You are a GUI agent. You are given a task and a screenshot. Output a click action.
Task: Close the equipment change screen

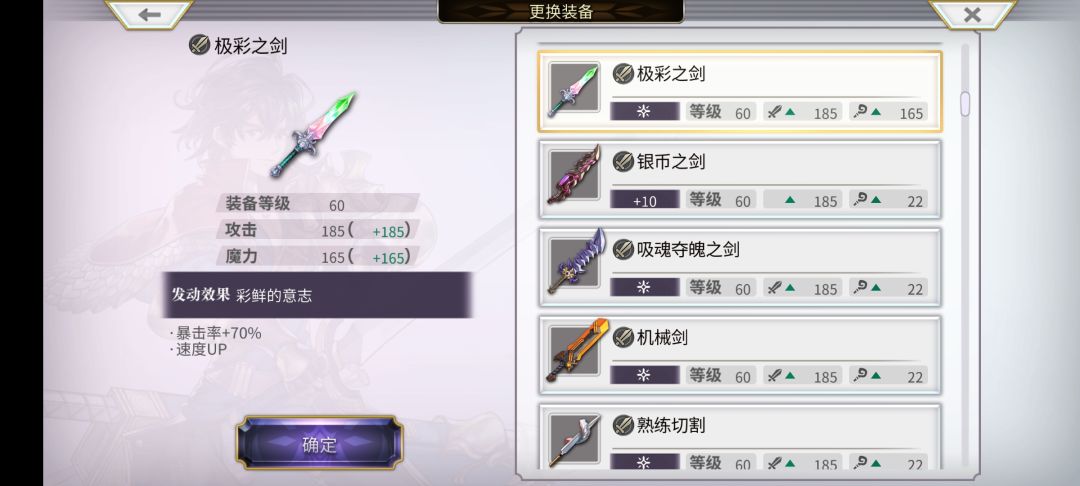pyautogui.click(x=972, y=14)
